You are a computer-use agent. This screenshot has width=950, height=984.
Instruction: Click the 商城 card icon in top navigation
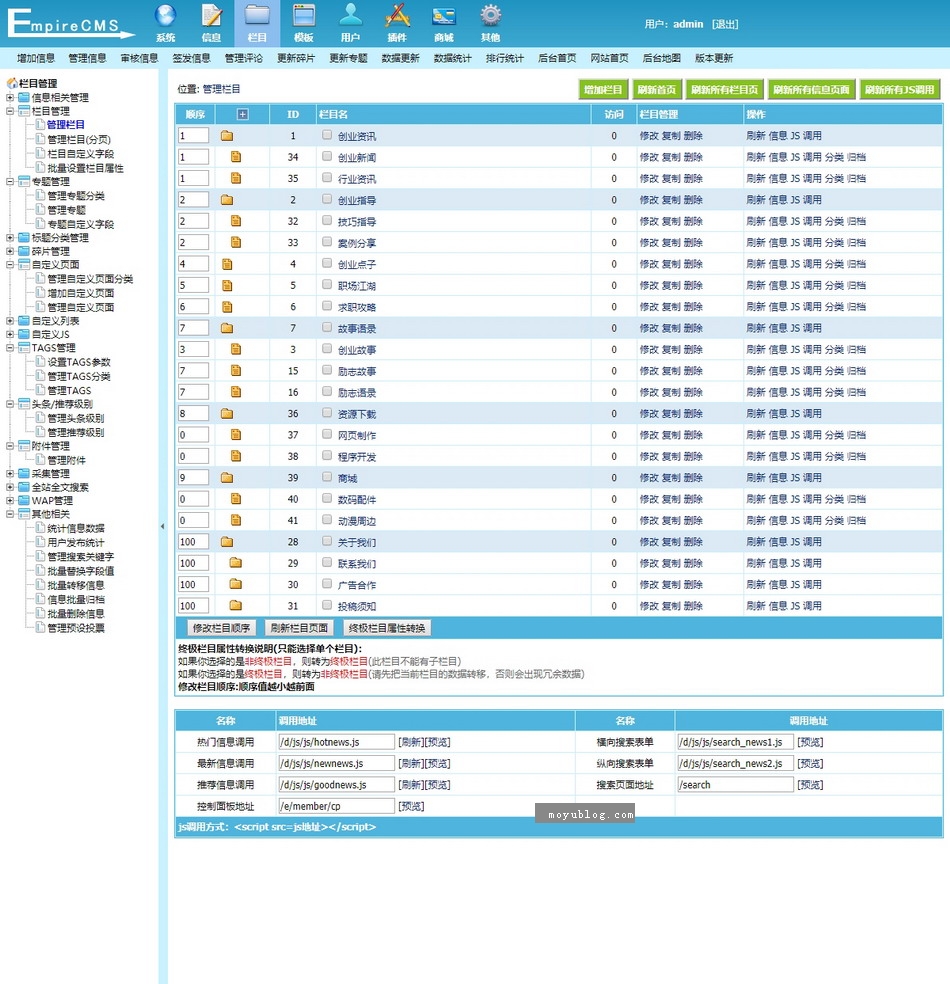coord(444,15)
